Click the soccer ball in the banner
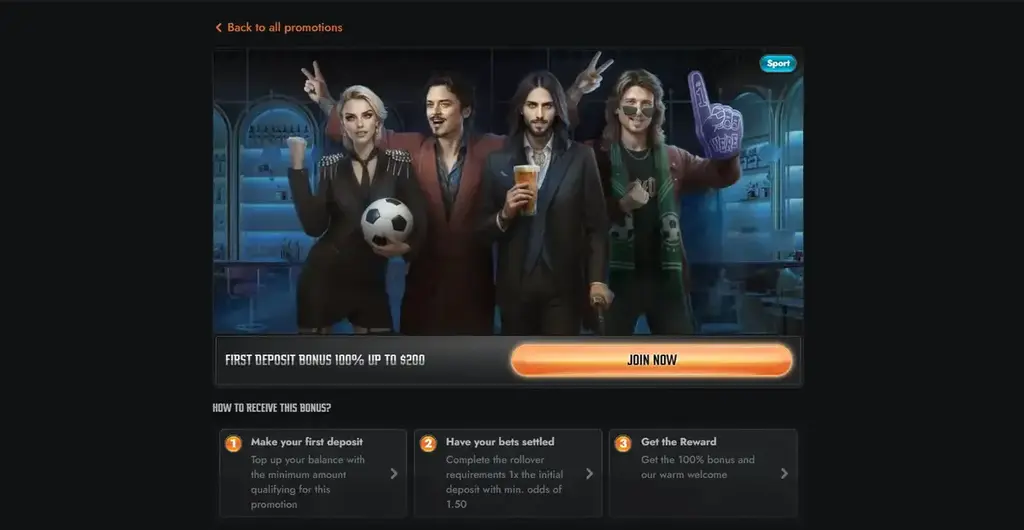The height and width of the screenshot is (530, 1024). point(387,222)
